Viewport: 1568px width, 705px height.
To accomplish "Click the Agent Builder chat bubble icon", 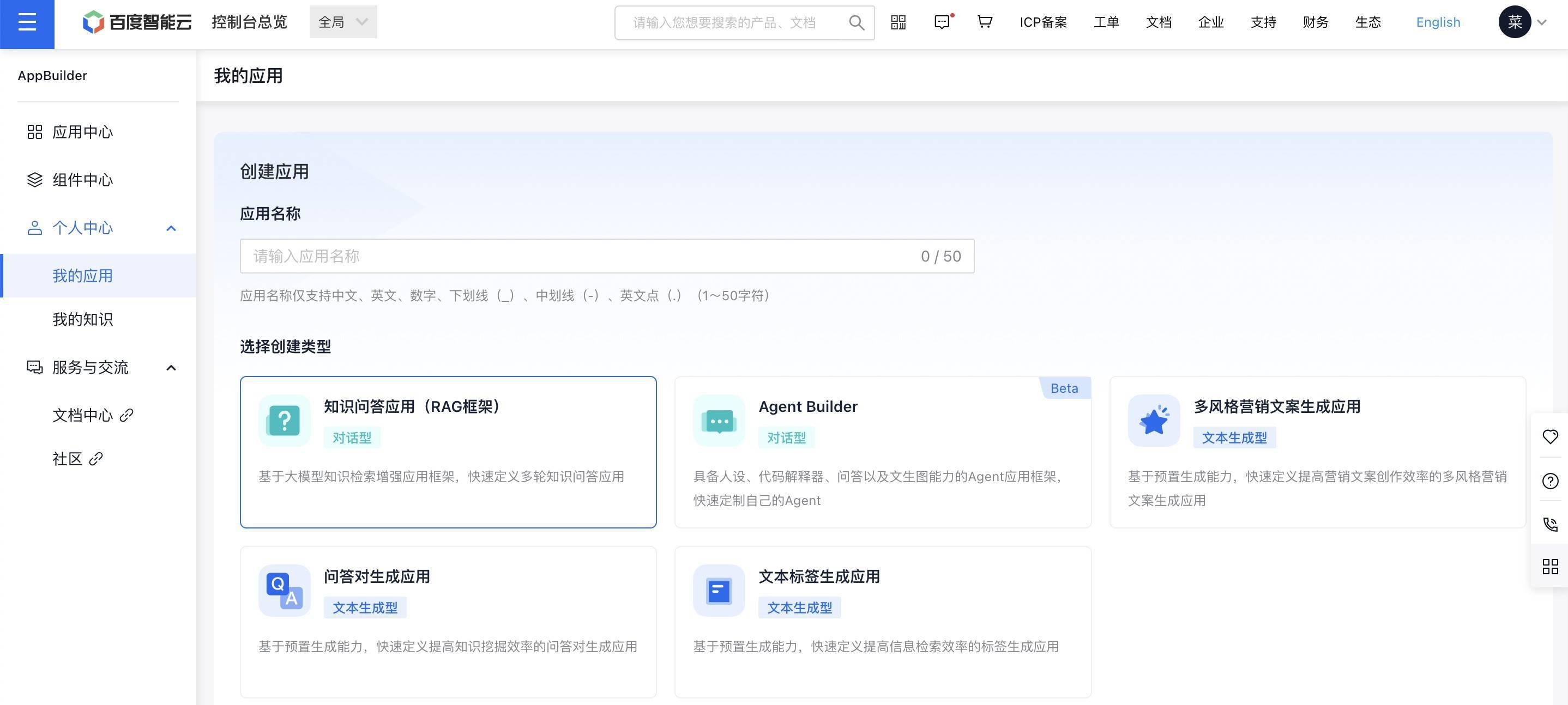I will 719,420.
